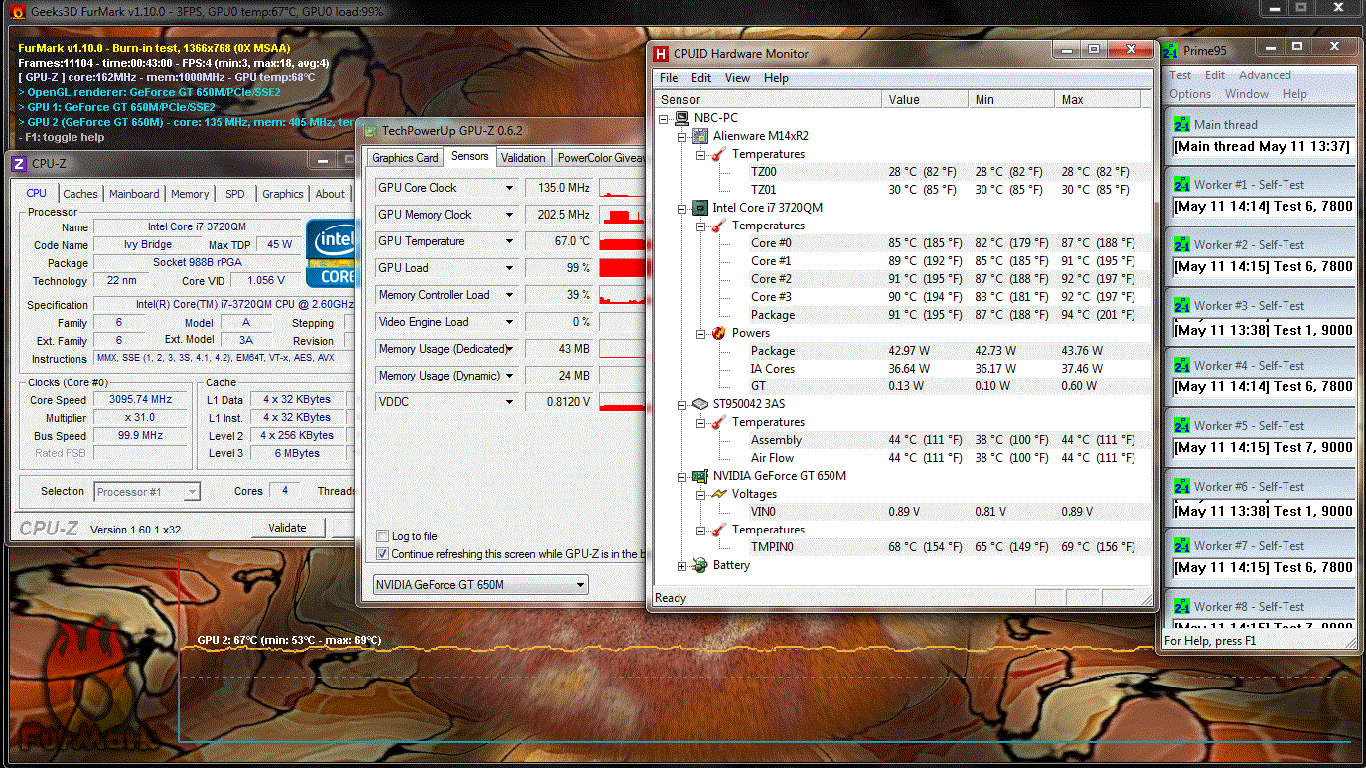Click the Worker #4 Self-Test window icon
Image resolution: width=1366 pixels, height=768 pixels.
1182,366
